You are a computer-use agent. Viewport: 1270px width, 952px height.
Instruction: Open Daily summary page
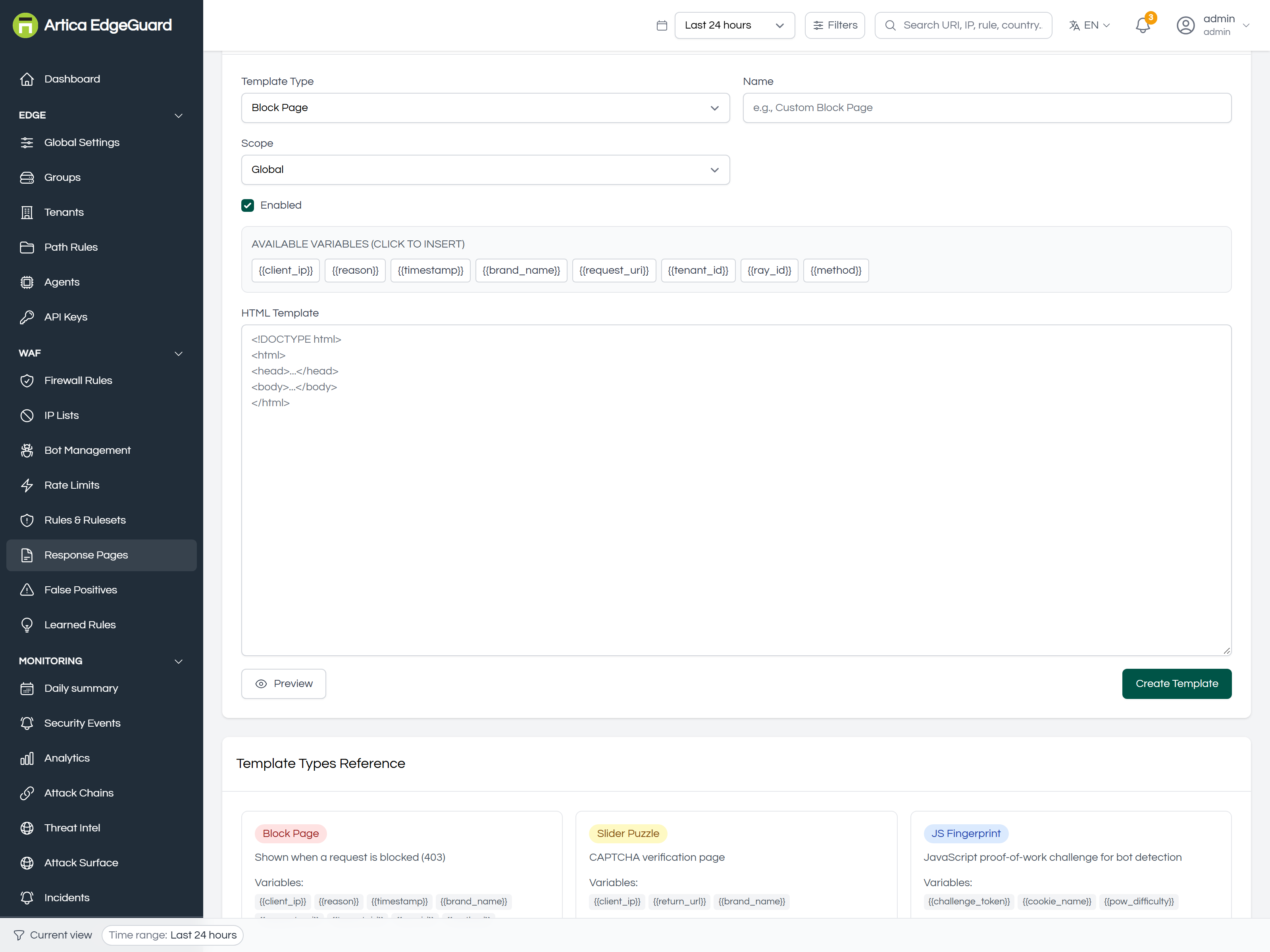[x=101, y=689]
